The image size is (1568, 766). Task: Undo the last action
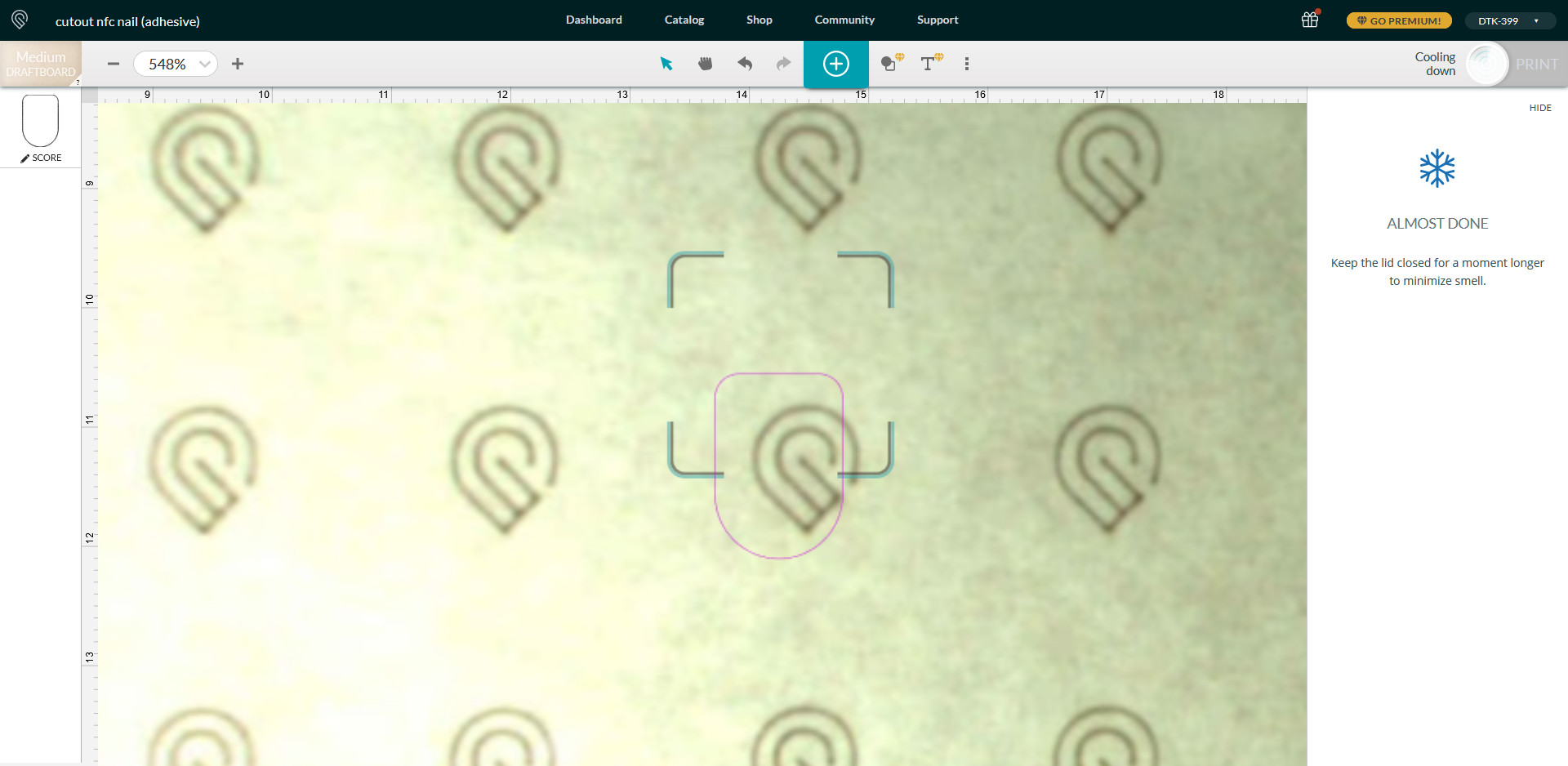pyautogui.click(x=745, y=64)
